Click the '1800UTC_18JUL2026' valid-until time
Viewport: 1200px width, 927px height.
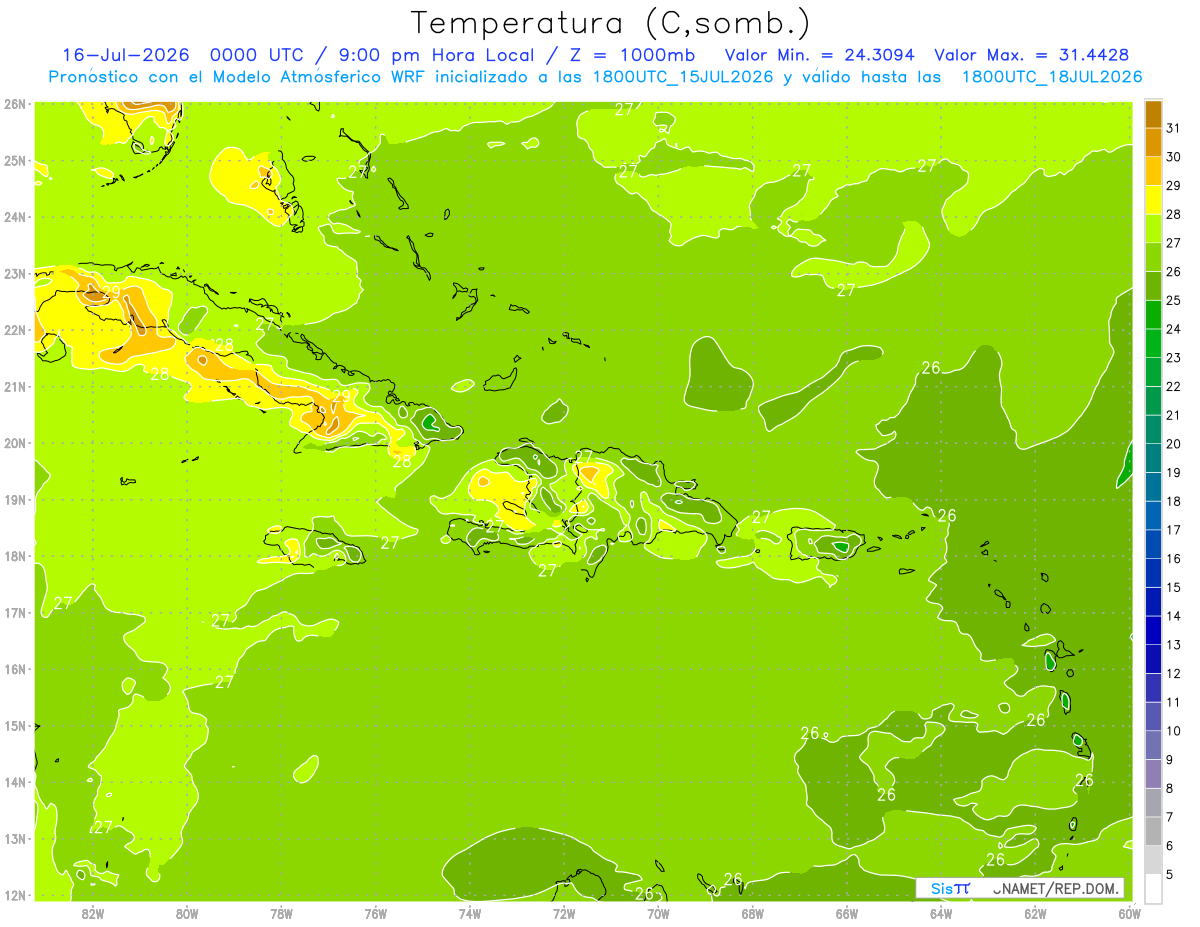[x=1052, y=77]
